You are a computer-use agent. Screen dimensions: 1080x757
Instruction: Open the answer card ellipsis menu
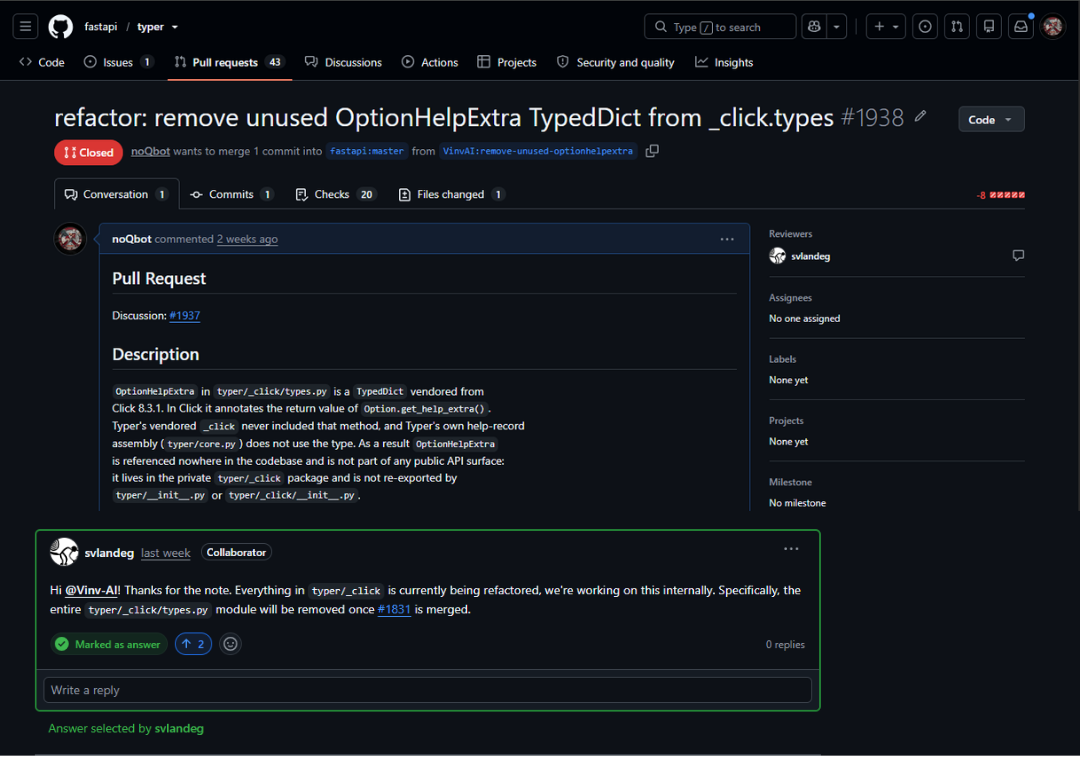(x=791, y=549)
